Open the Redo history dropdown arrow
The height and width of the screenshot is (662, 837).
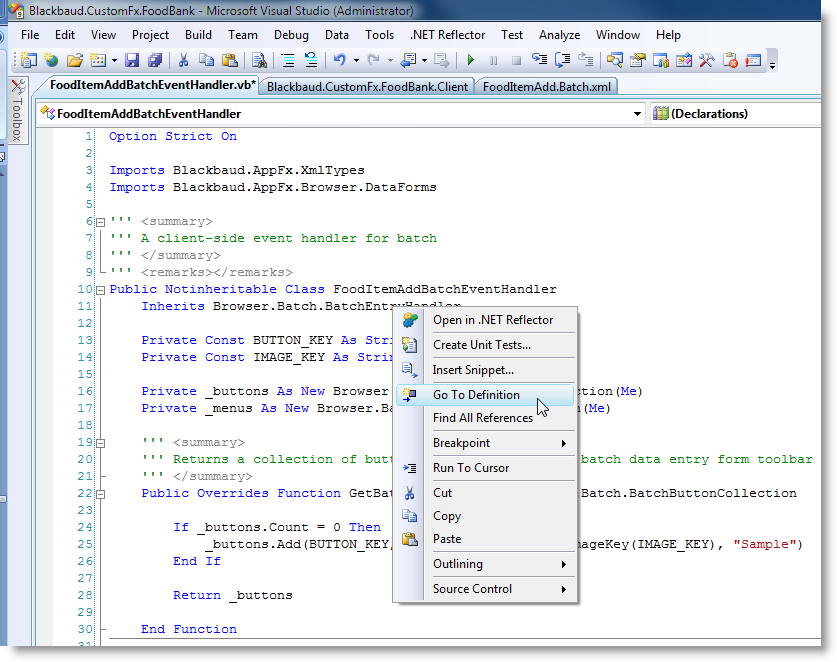point(390,61)
